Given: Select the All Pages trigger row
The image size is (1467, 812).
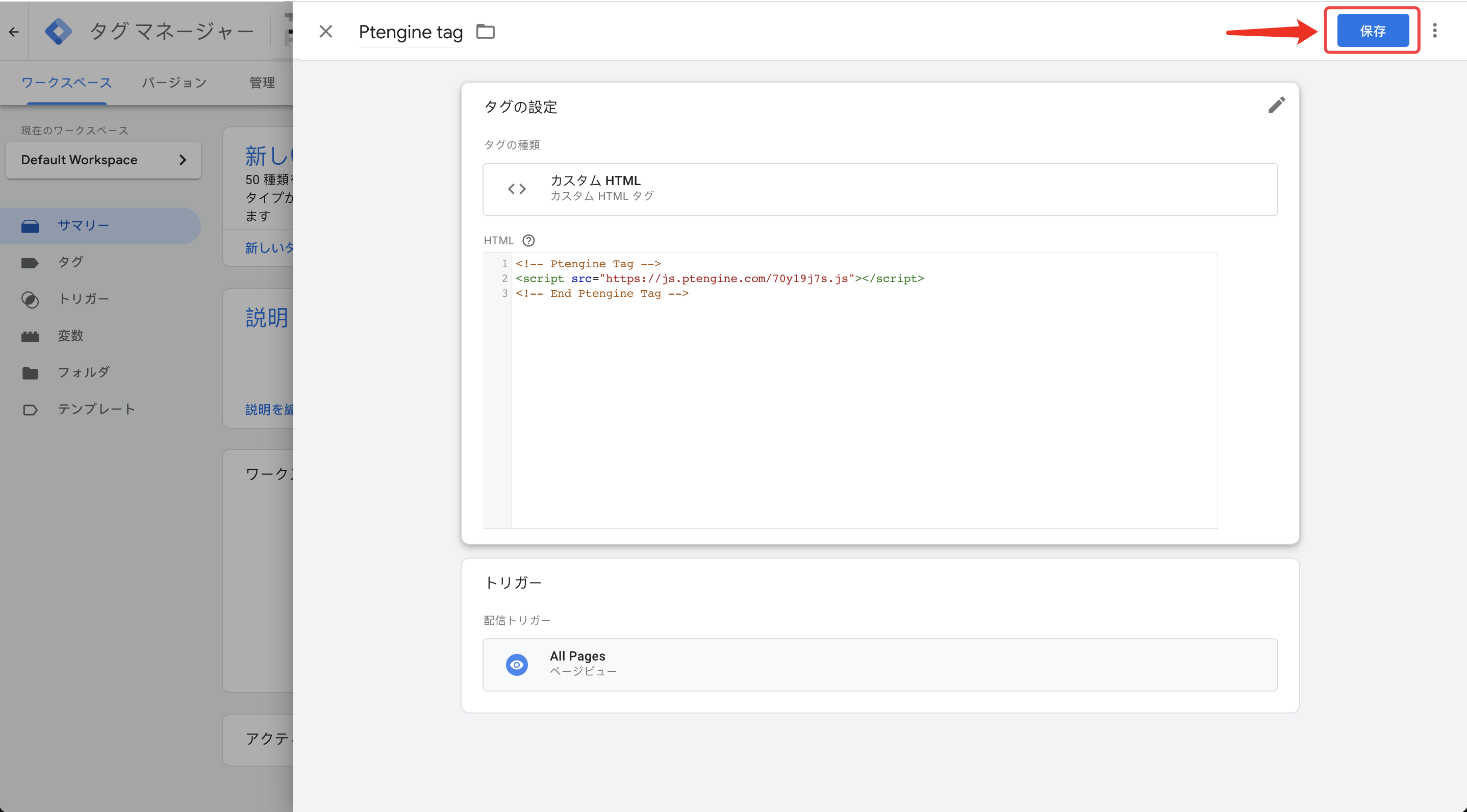Looking at the screenshot, I should (880, 664).
